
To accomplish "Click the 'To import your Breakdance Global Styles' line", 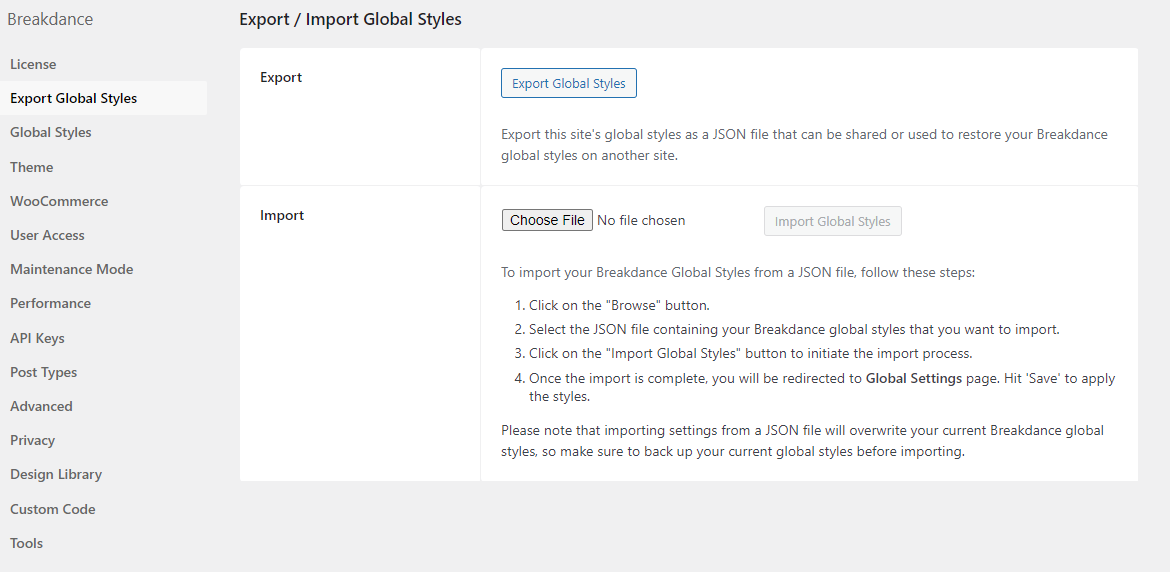I will [738, 272].
